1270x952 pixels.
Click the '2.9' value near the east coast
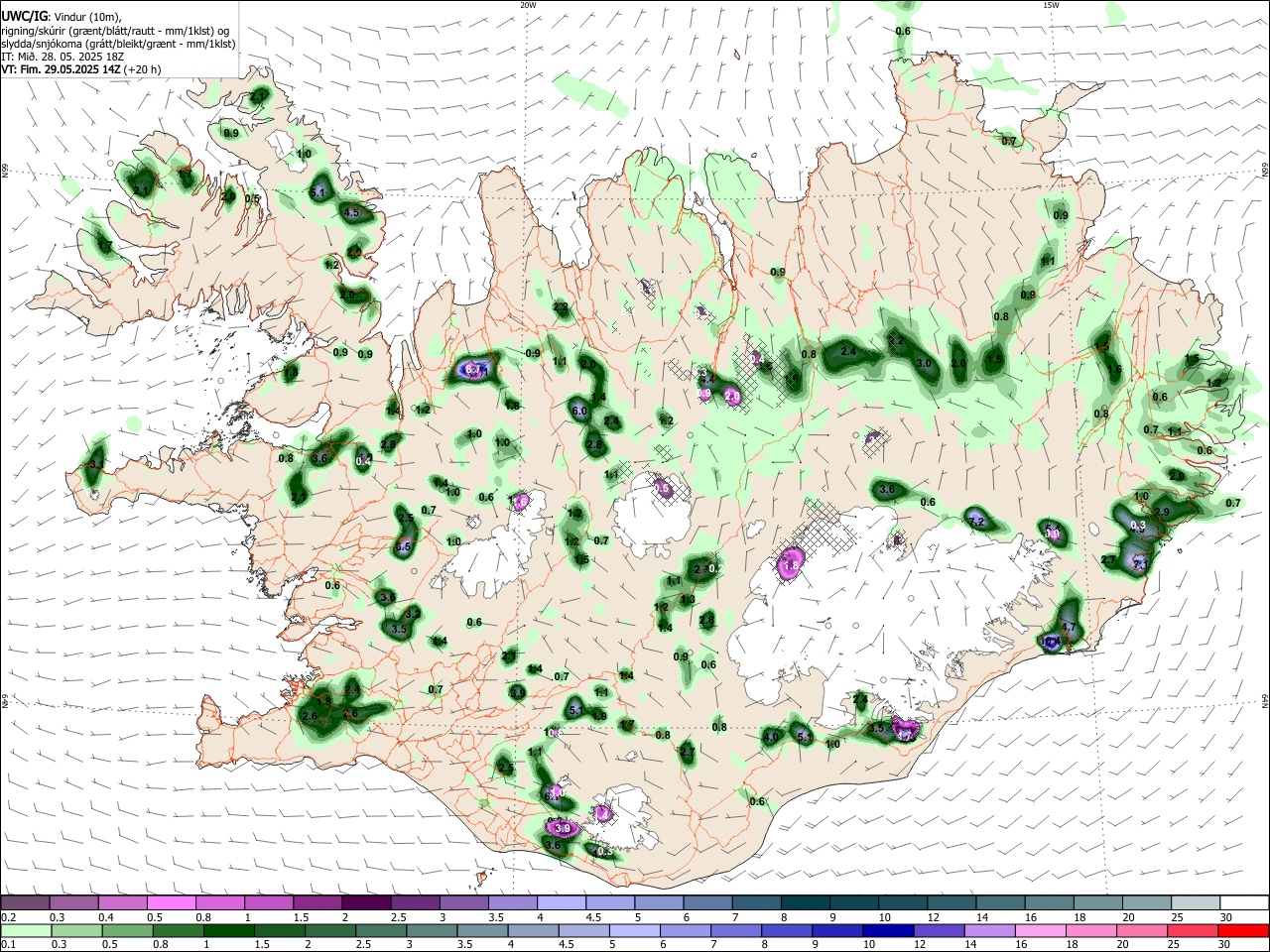(1163, 512)
